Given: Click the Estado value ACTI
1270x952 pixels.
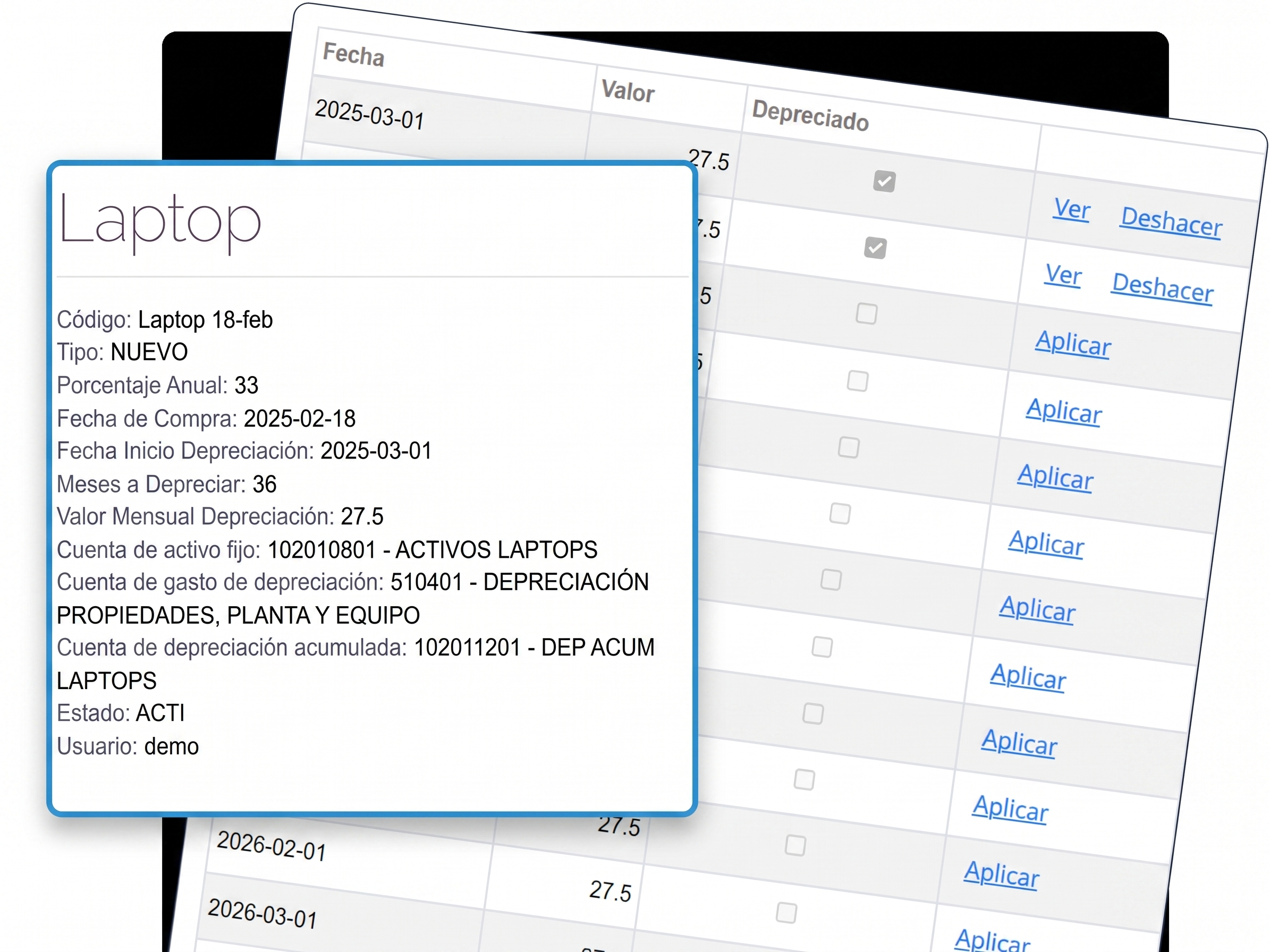Looking at the screenshot, I should pos(160,713).
